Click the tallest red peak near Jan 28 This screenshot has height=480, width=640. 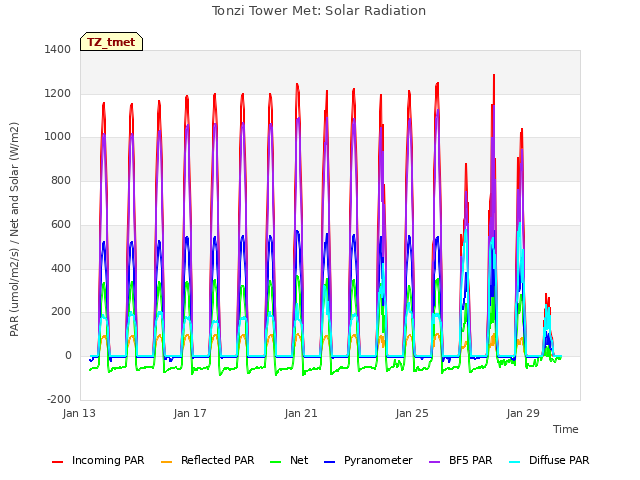[494, 76]
